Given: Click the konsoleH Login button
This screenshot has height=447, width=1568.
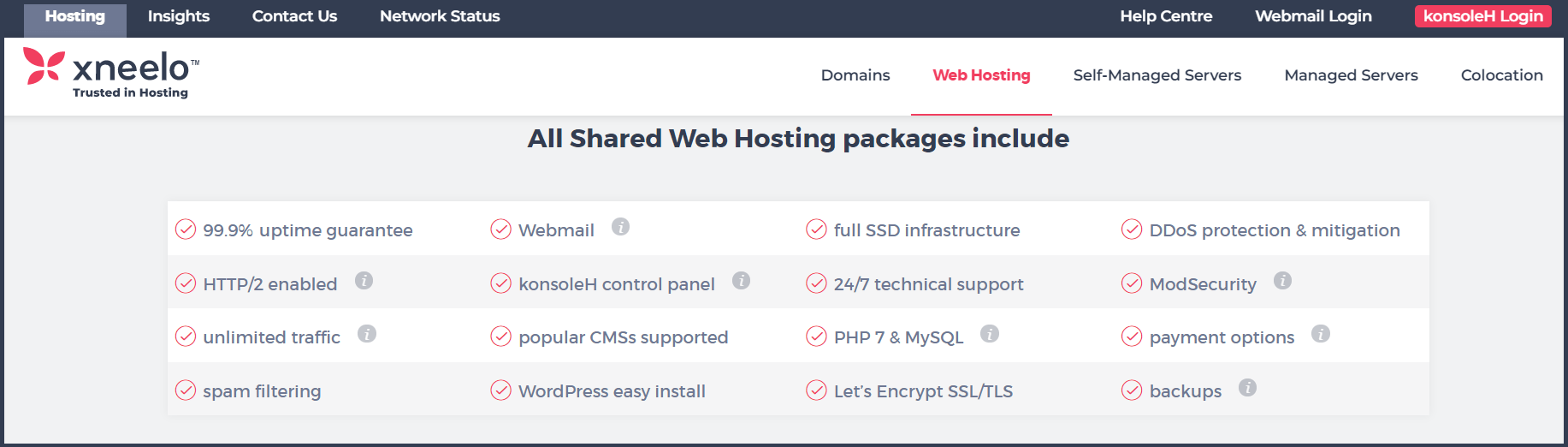Looking at the screenshot, I should click(x=1482, y=16).
